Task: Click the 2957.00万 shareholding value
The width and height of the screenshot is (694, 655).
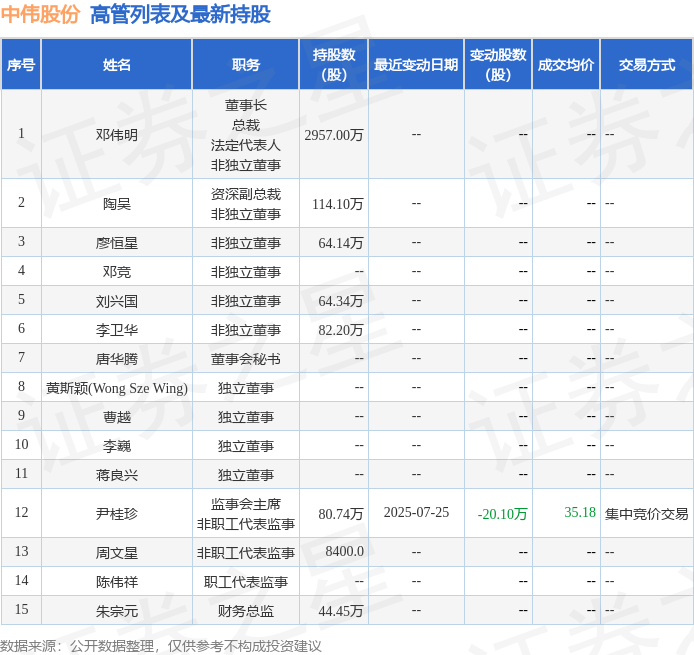Action: click(x=334, y=135)
